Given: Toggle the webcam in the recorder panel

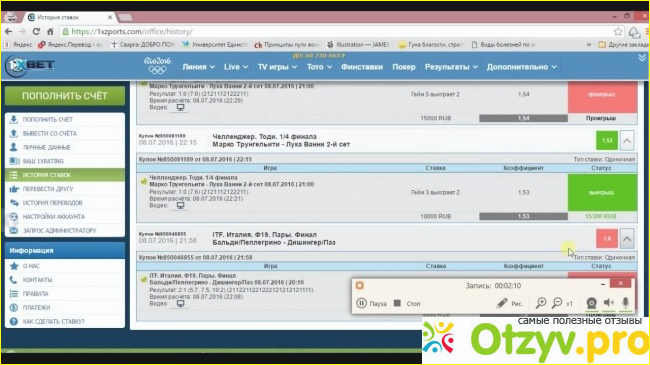Looking at the screenshot, I should pos(592,303).
